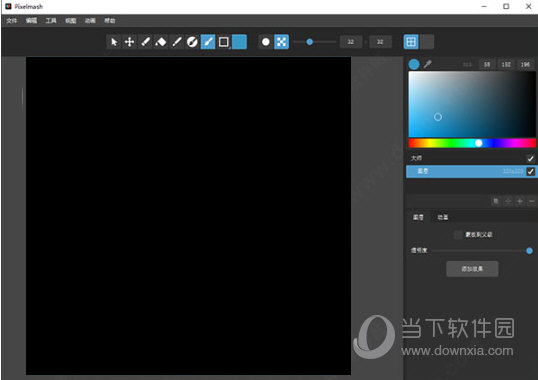538x380 pixels.
Task: Click the gray add effect button
Action: click(472, 269)
